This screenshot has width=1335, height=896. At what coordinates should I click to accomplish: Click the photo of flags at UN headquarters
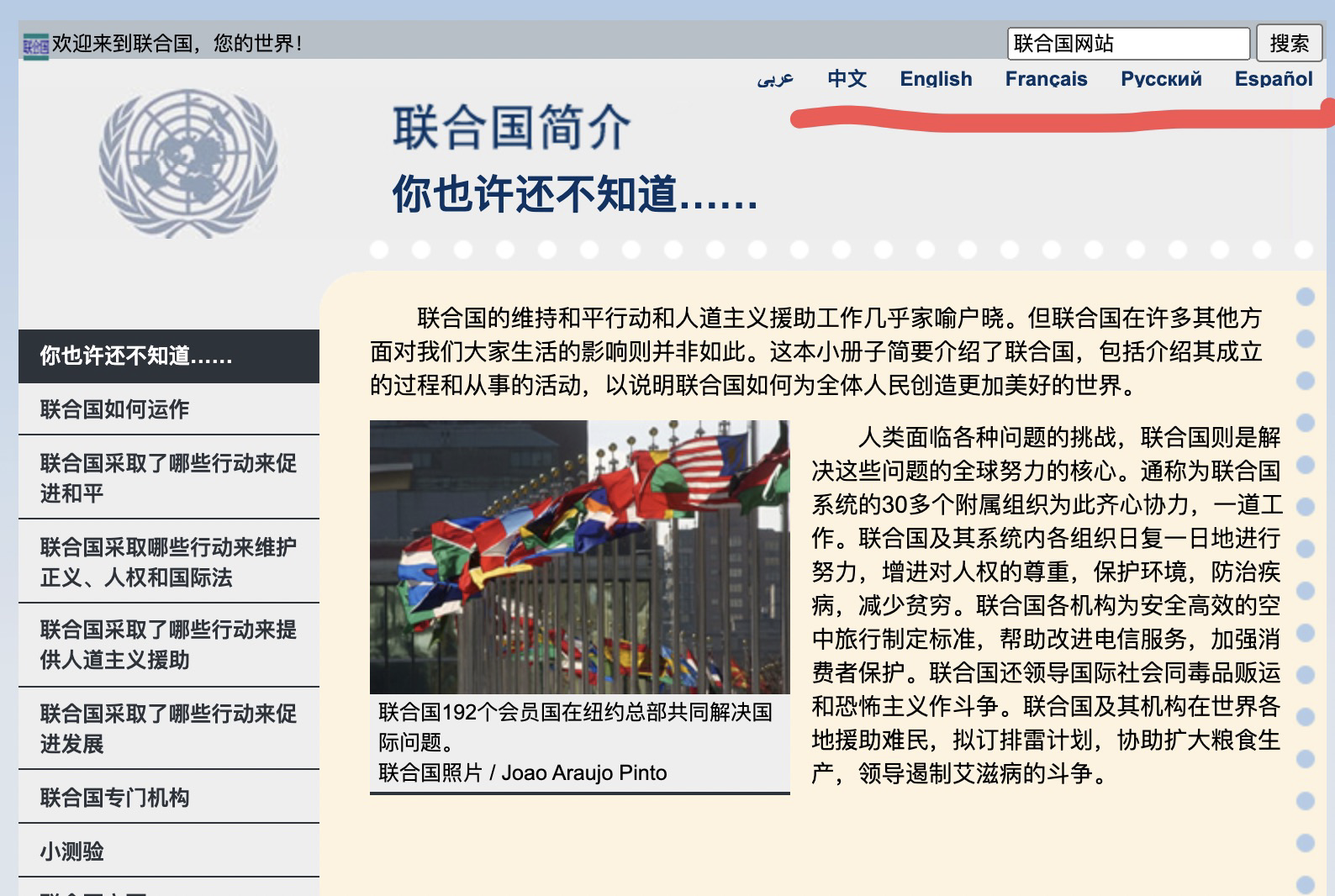click(x=580, y=556)
